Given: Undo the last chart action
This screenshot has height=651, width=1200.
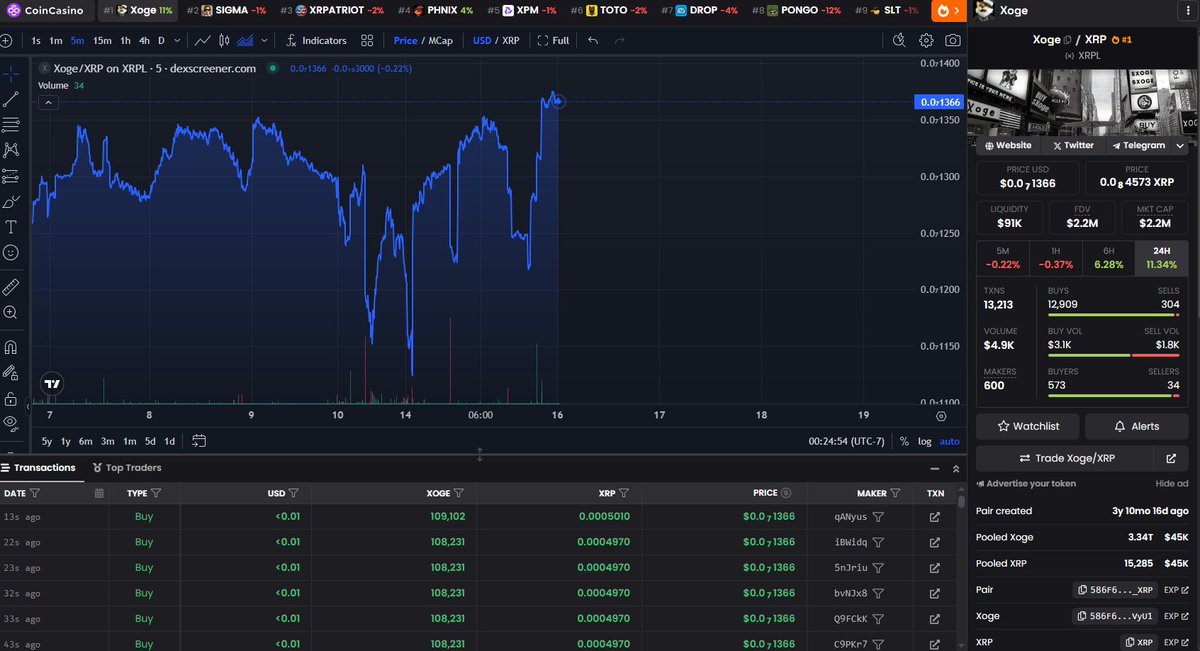Looking at the screenshot, I should pos(593,41).
